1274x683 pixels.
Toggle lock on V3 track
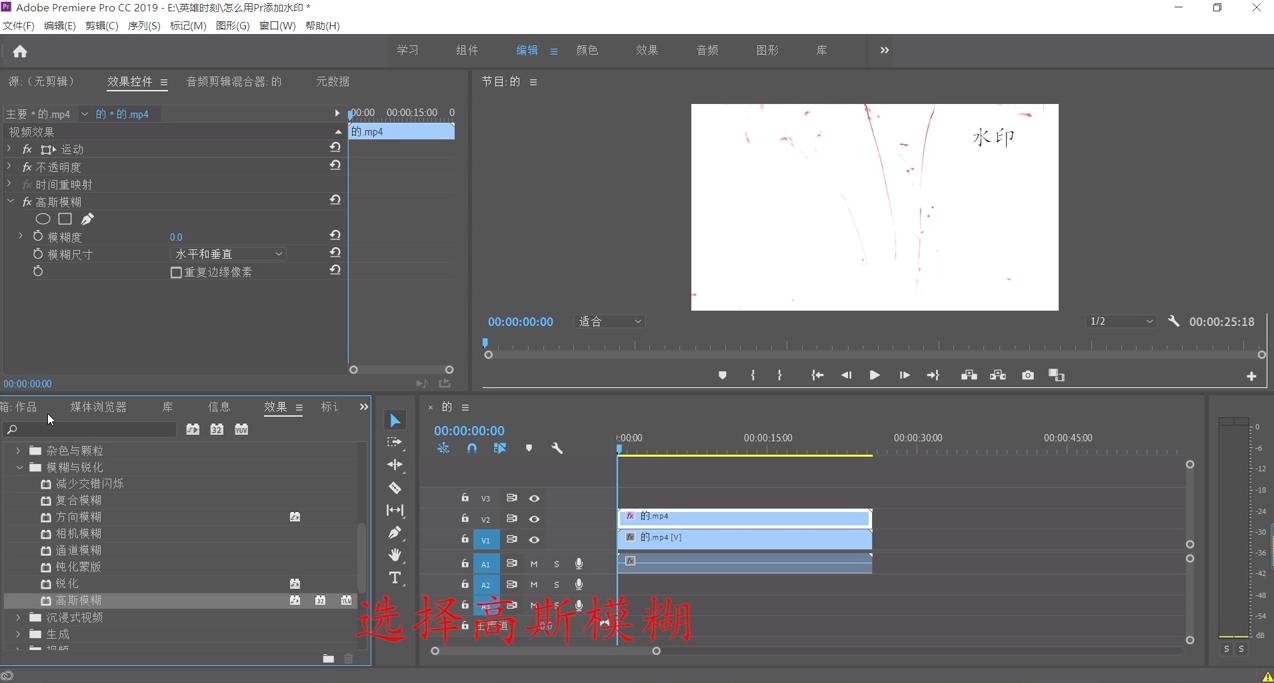point(465,498)
